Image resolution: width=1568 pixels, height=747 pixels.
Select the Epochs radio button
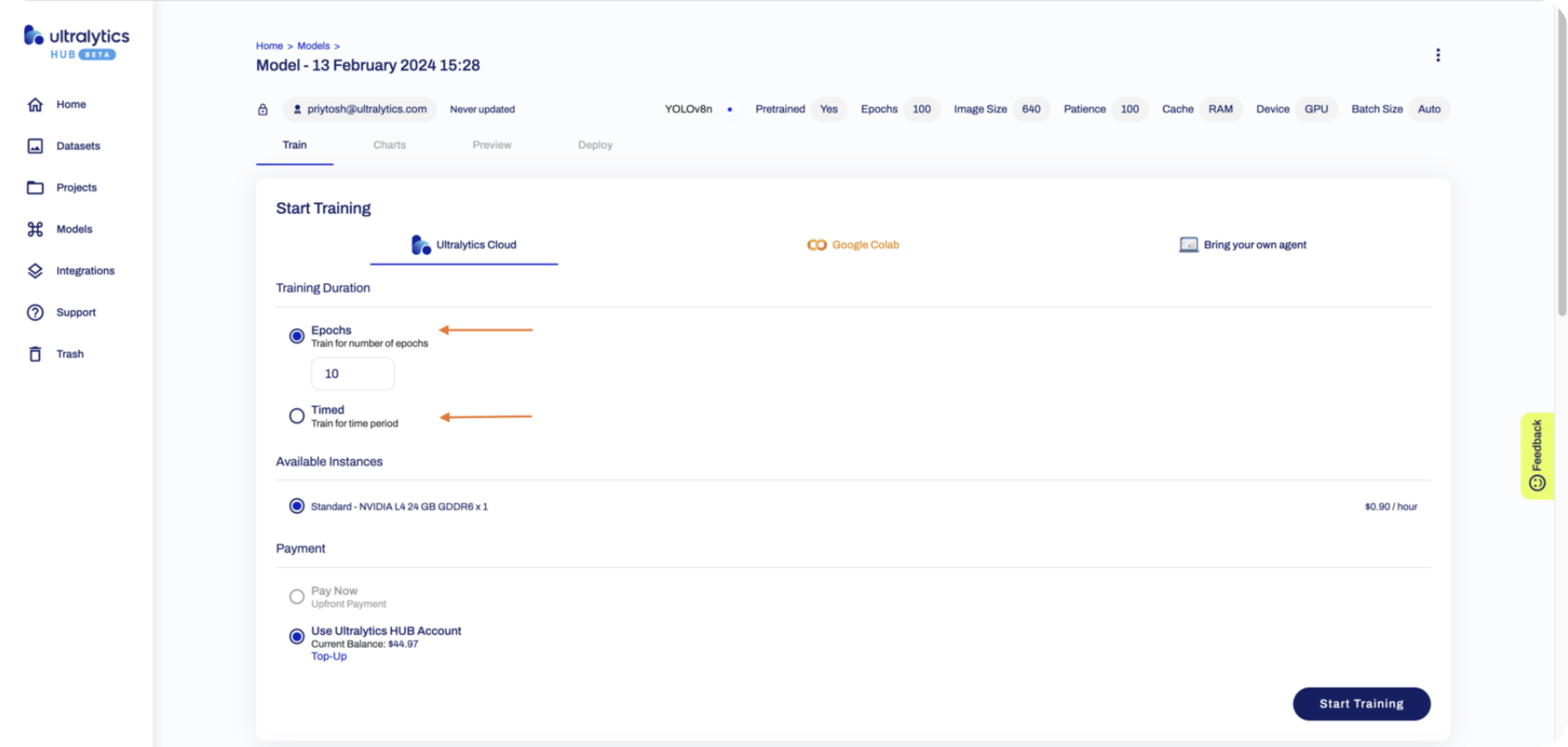[296, 336]
